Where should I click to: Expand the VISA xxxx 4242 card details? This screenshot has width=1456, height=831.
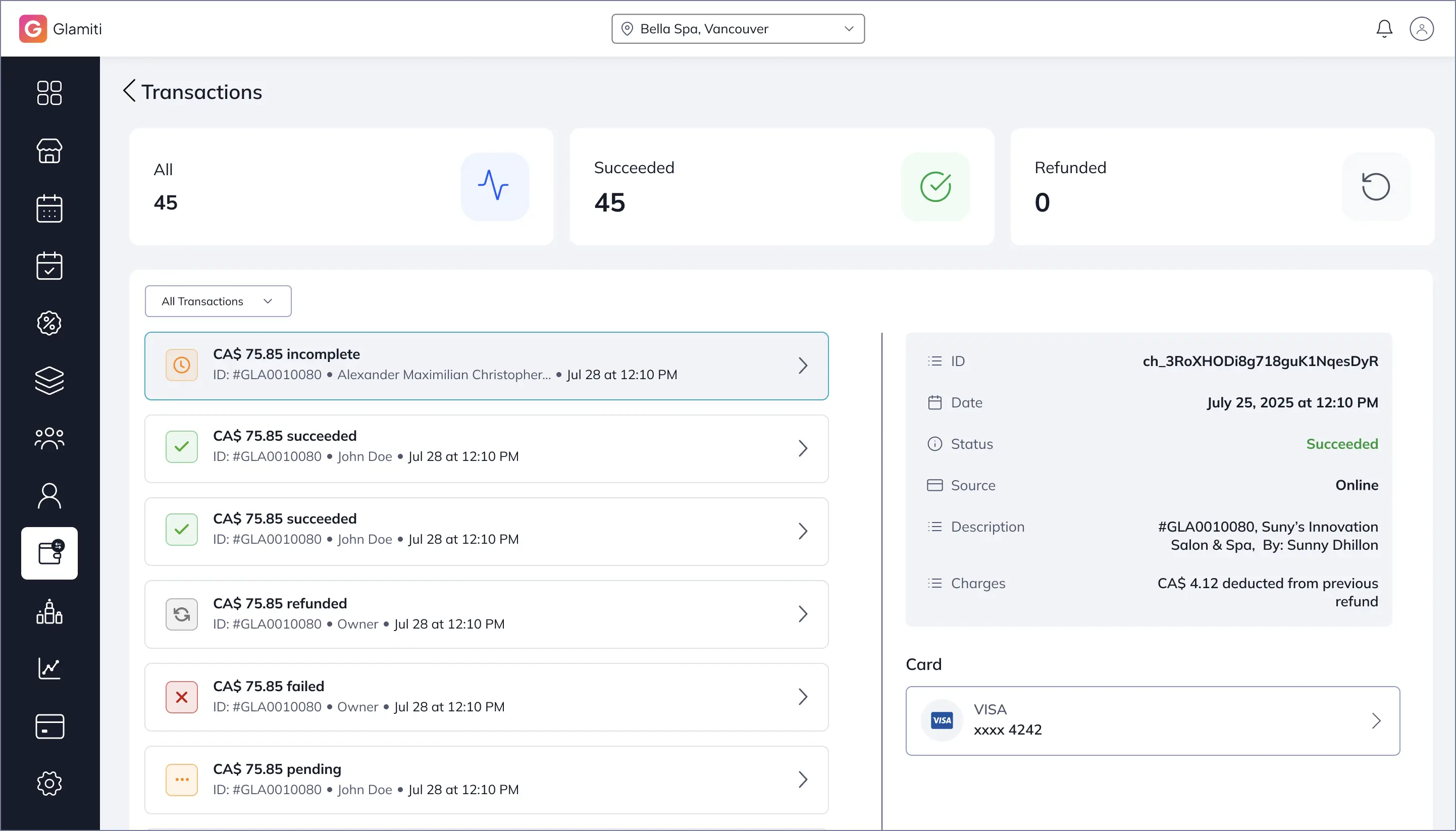pos(1152,720)
